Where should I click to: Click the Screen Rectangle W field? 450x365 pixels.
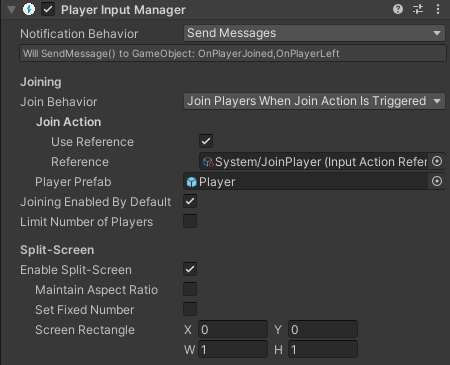click(x=233, y=349)
